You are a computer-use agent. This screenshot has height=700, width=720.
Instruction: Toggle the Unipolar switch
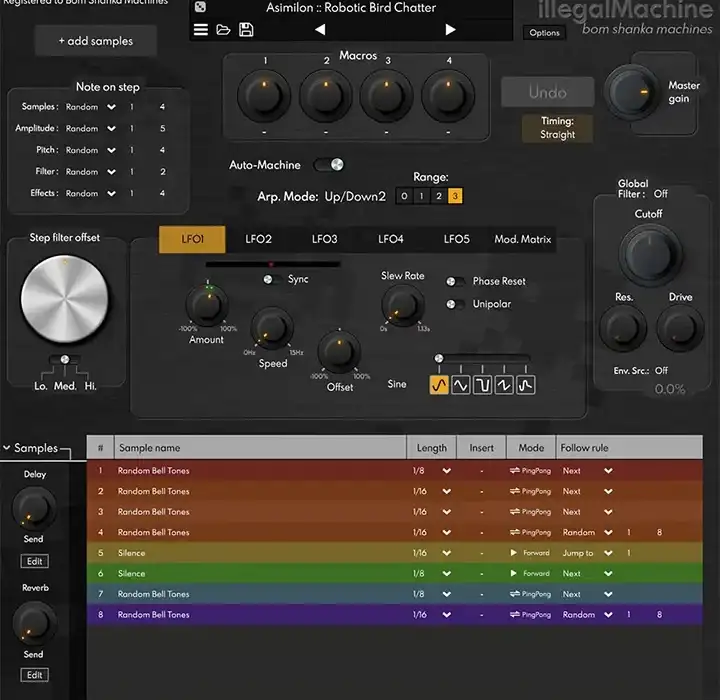455,304
